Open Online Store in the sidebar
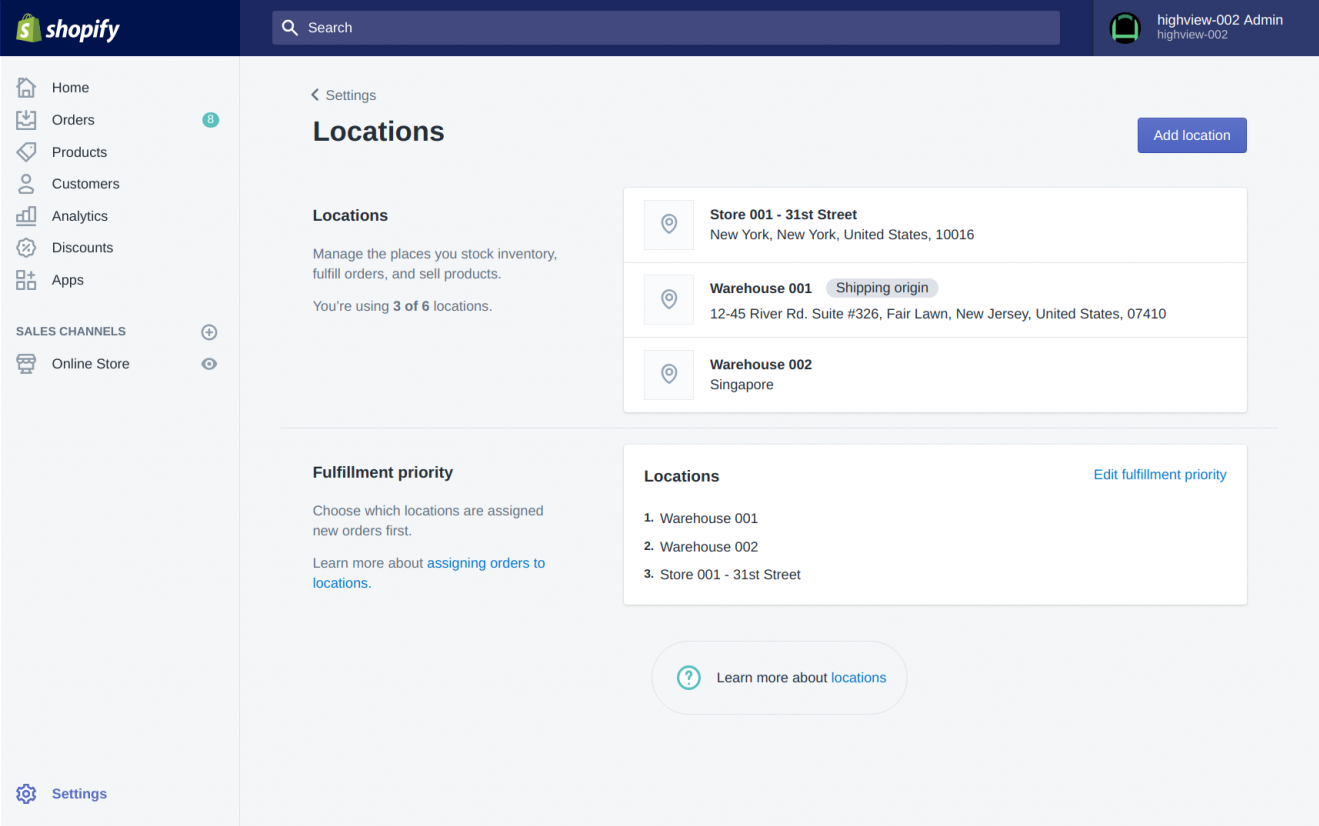The image size is (1319, 826). coord(90,364)
